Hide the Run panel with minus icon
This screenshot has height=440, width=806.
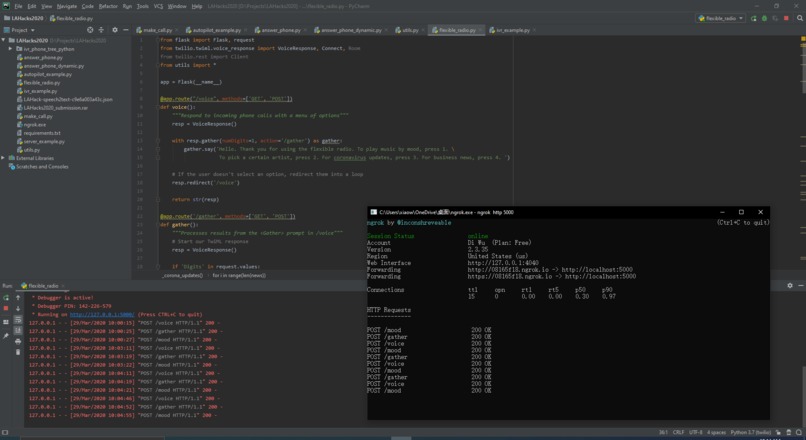pyautogui.click(x=800, y=285)
